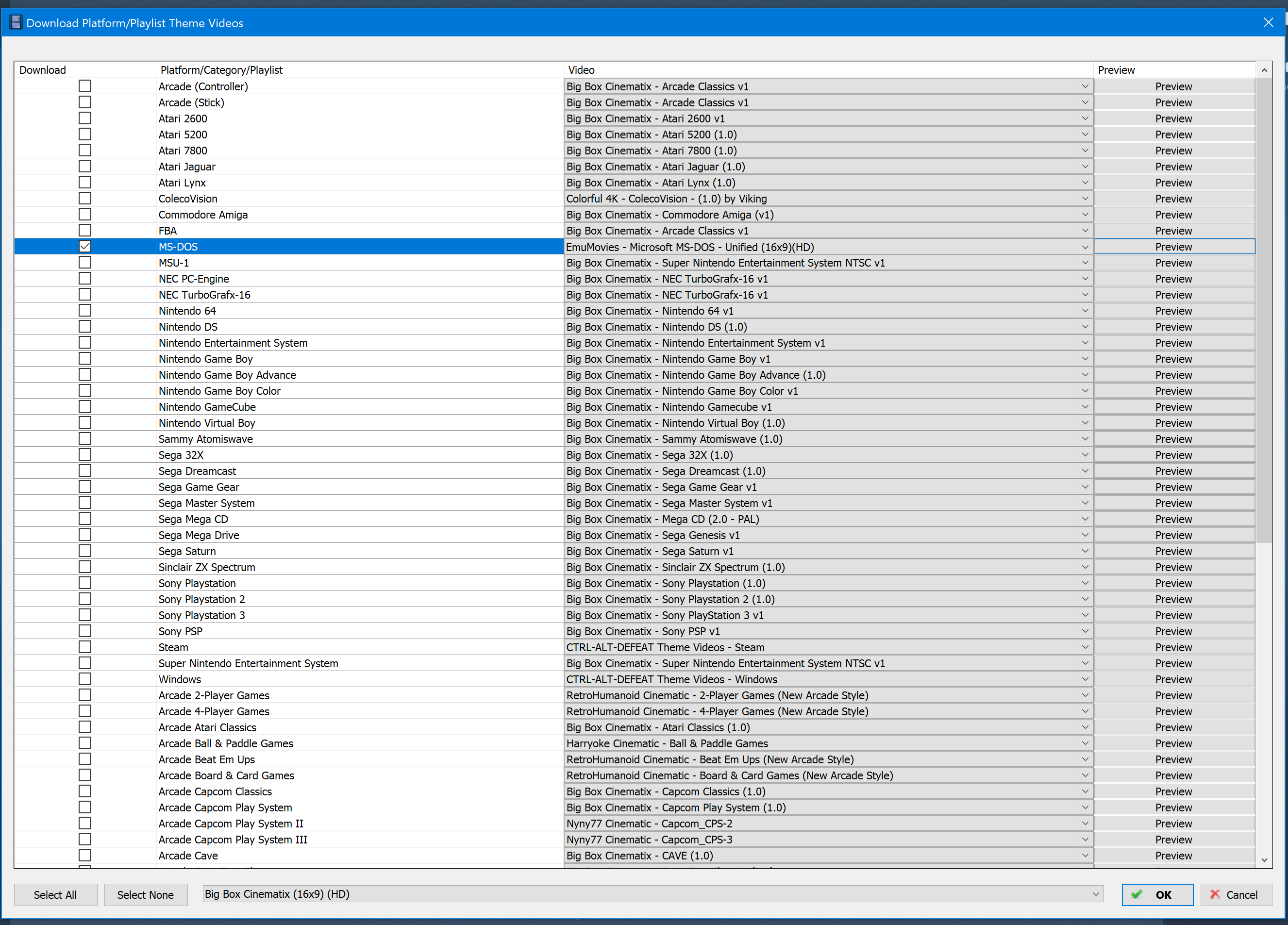Enable download for Atari 2600
Viewport: 1288px width, 925px height.
coord(85,118)
